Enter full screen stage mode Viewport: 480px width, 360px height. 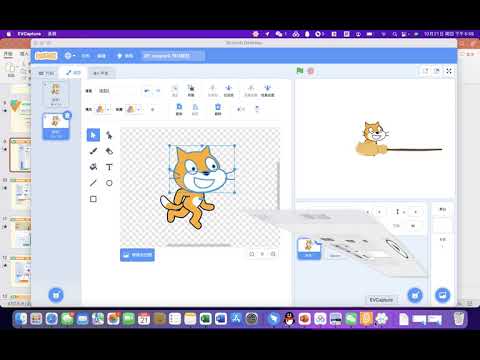(x=449, y=71)
